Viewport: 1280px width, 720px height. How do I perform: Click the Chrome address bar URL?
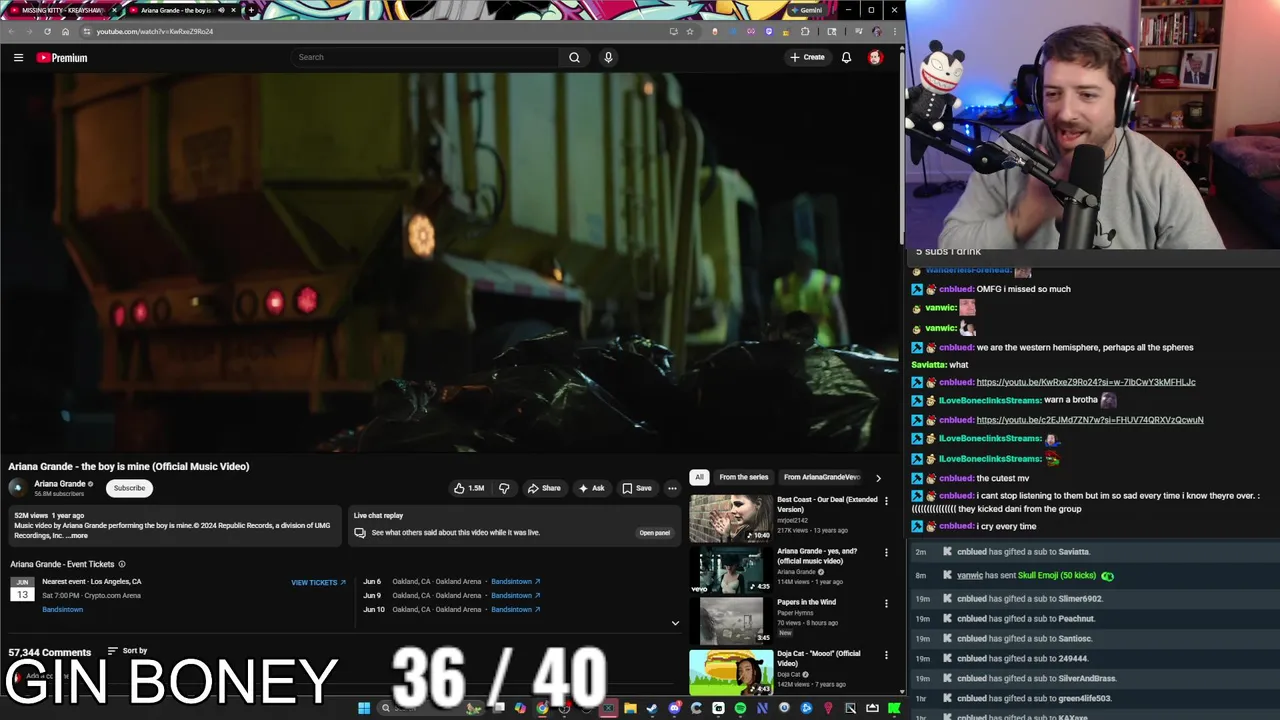(155, 31)
